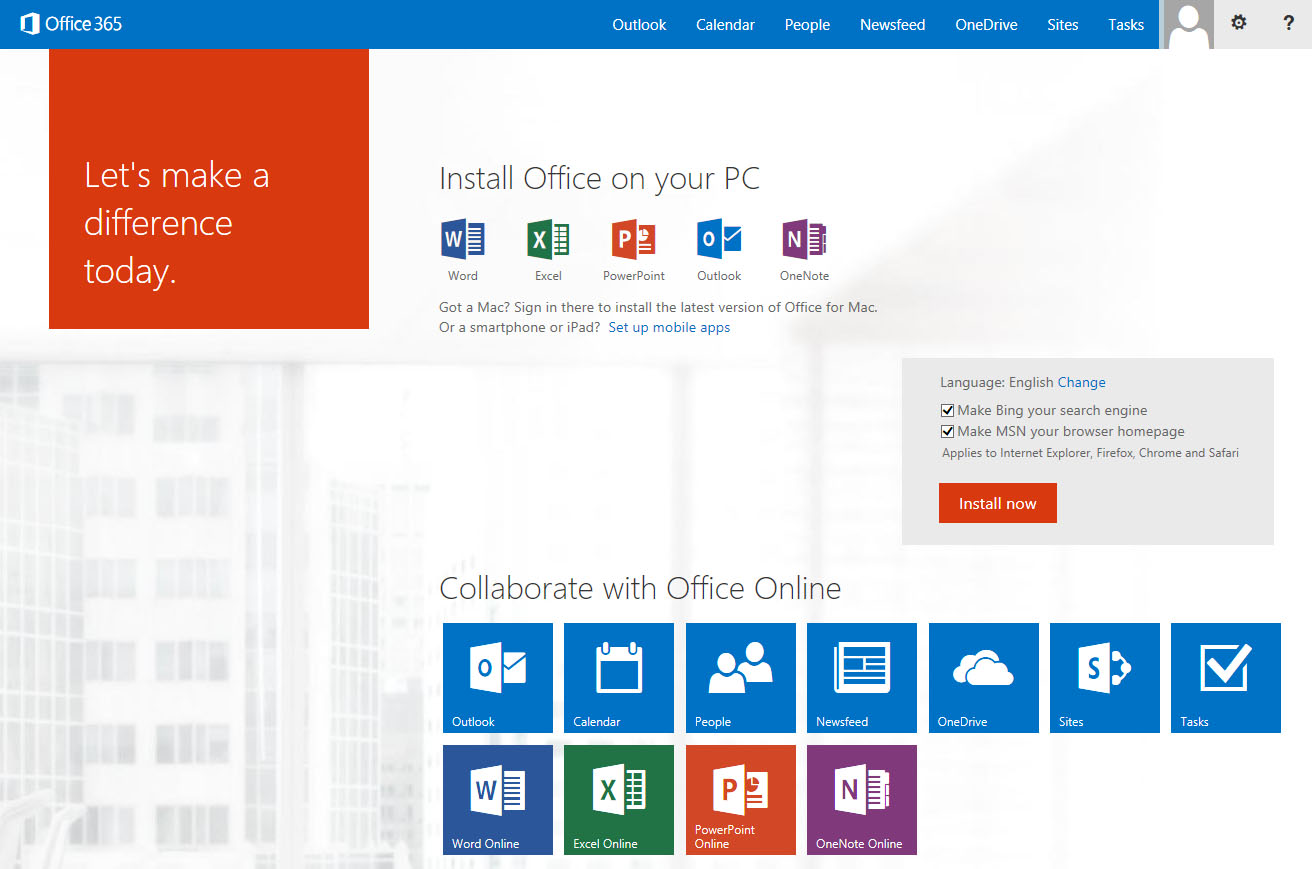Click the Outlook install icon
The height and width of the screenshot is (869, 1312).
point(719,240)
